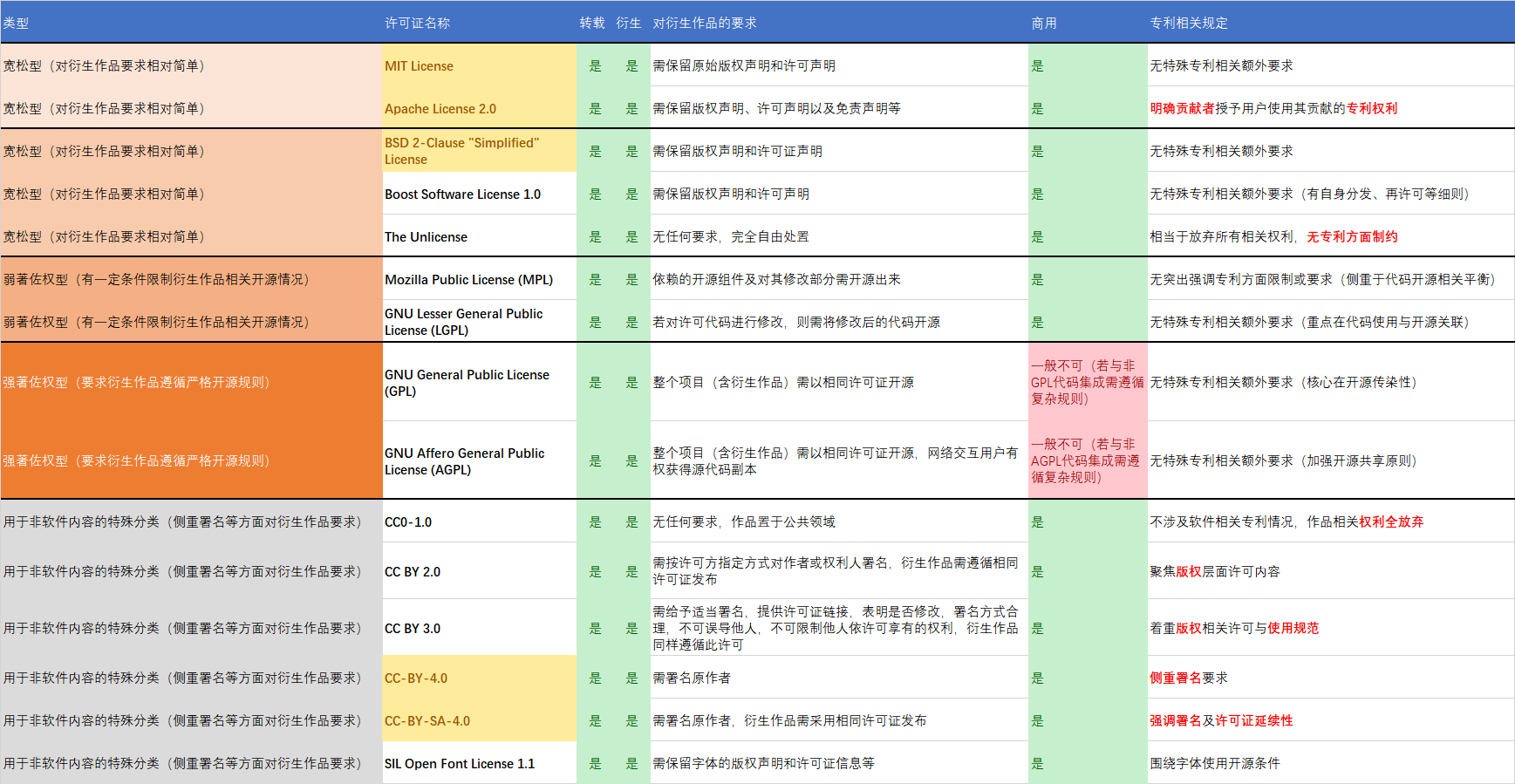Click 围绕字体使用开源条件 cell
Screen dimensions: 1515x784
(1331, 763)
